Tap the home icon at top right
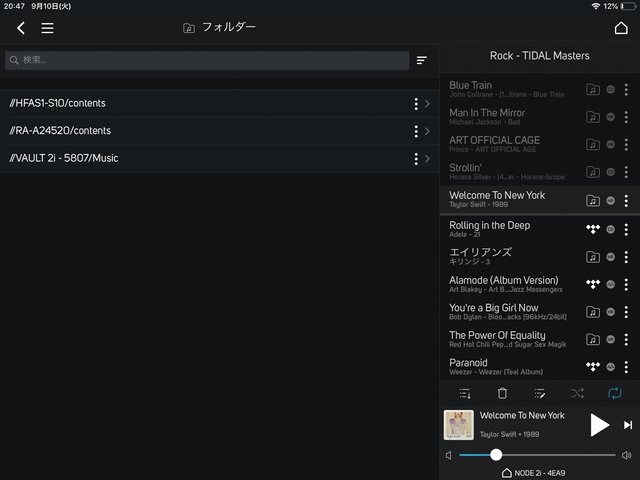Image resolution: width=640 pixels, height=480 pixels. pyautogui.click(x=621, y=28)
